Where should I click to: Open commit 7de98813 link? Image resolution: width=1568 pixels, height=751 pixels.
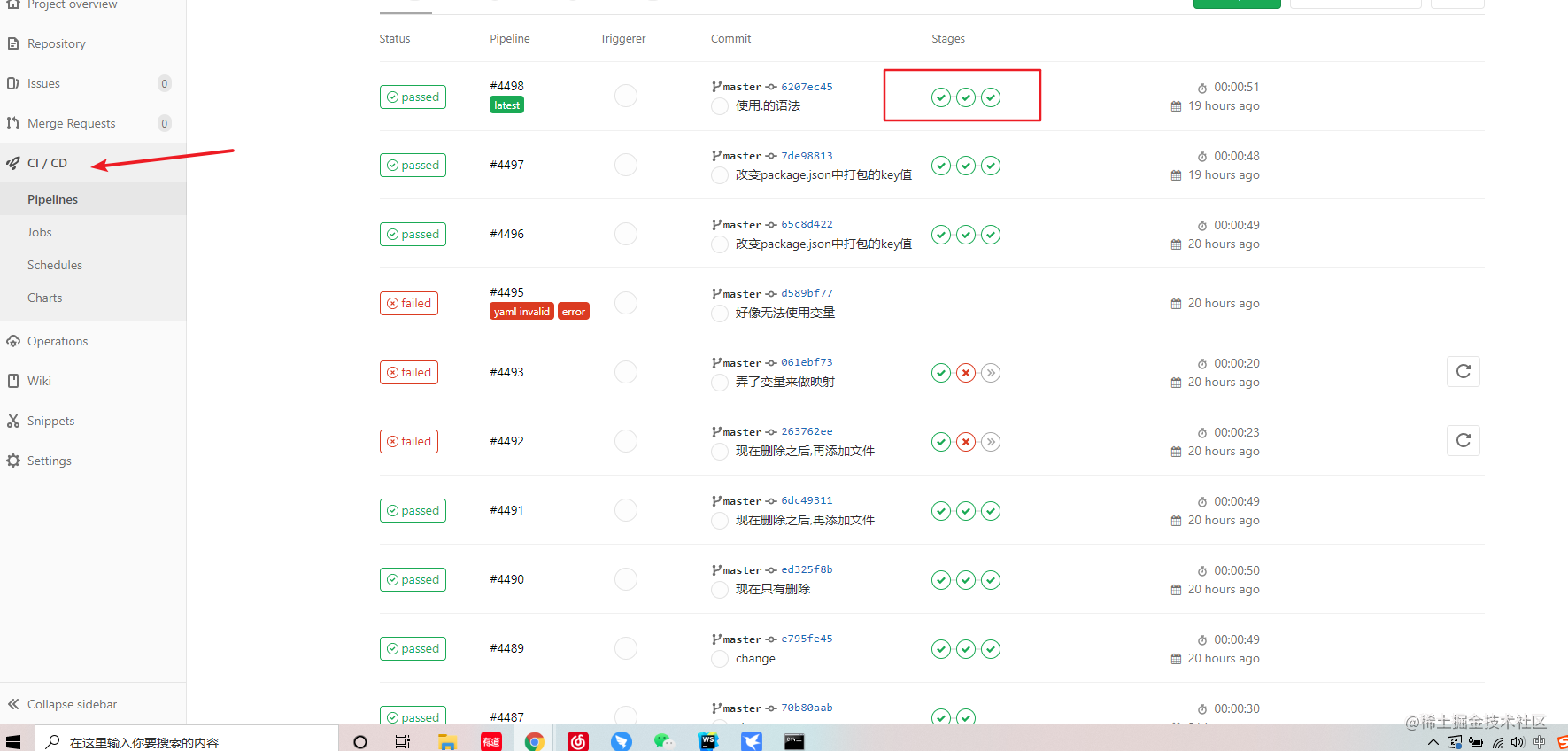[807, 156]
